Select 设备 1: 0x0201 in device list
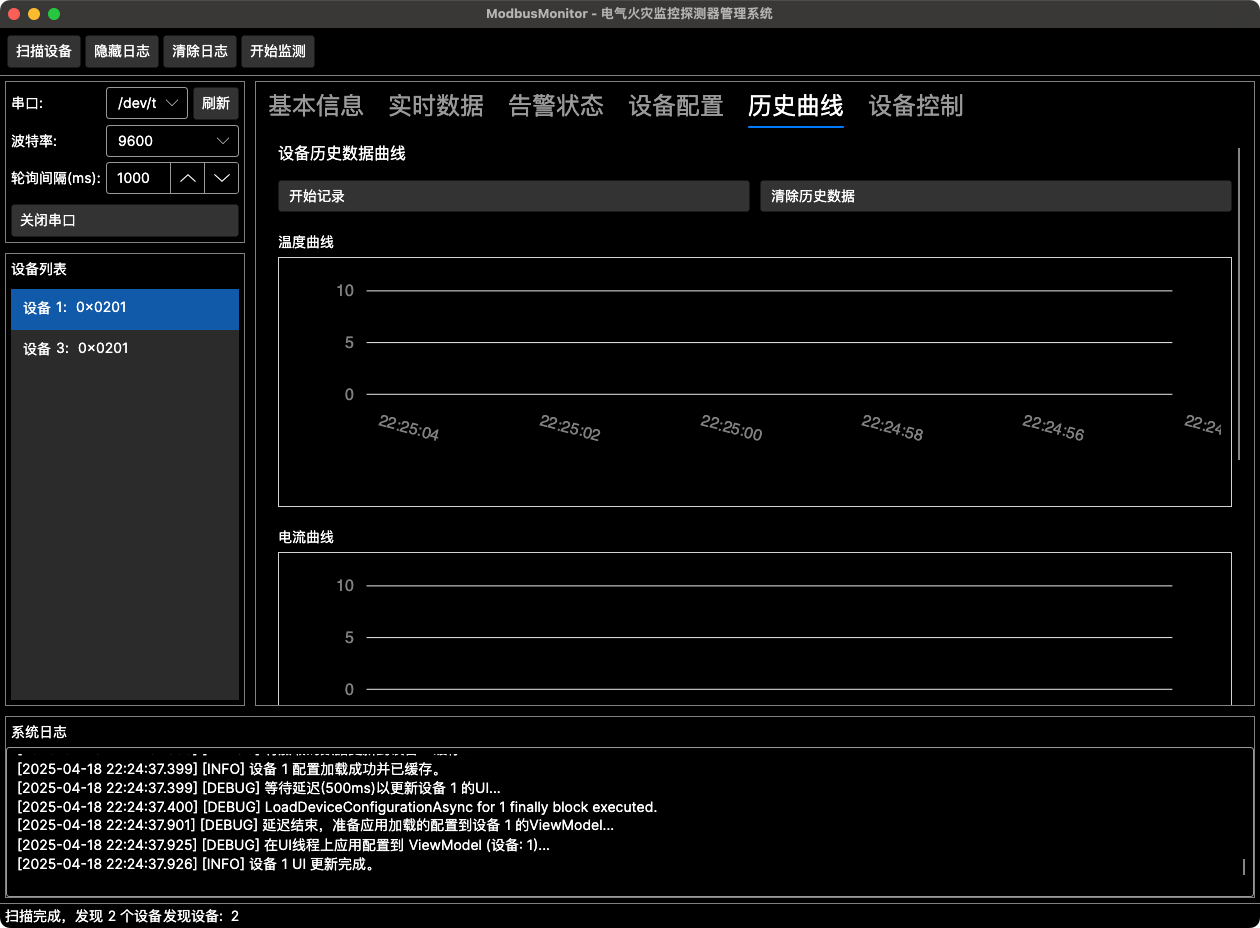The height and width of the screenshot is (928, 1260). (125, 309)
